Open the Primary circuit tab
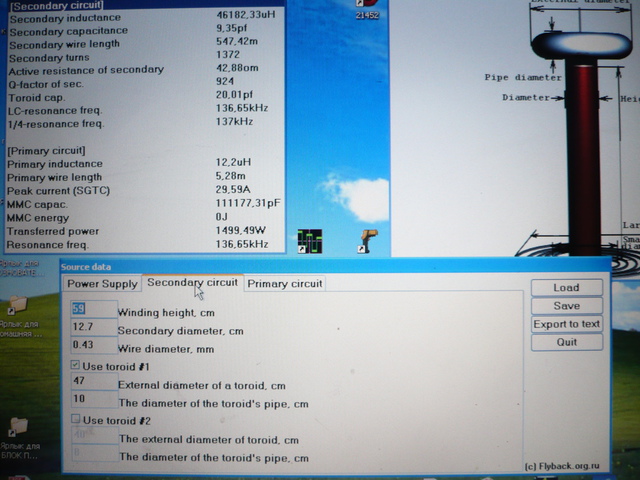The image size is (640, 480). point(285,284)
